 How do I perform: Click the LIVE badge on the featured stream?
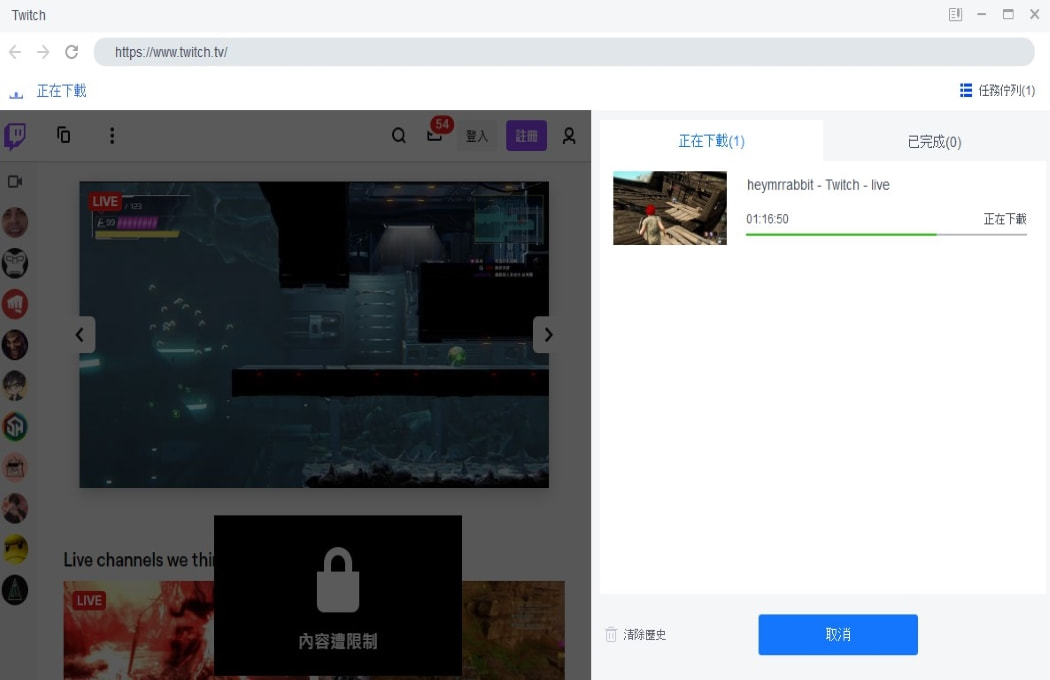click(x=105, y=202)
